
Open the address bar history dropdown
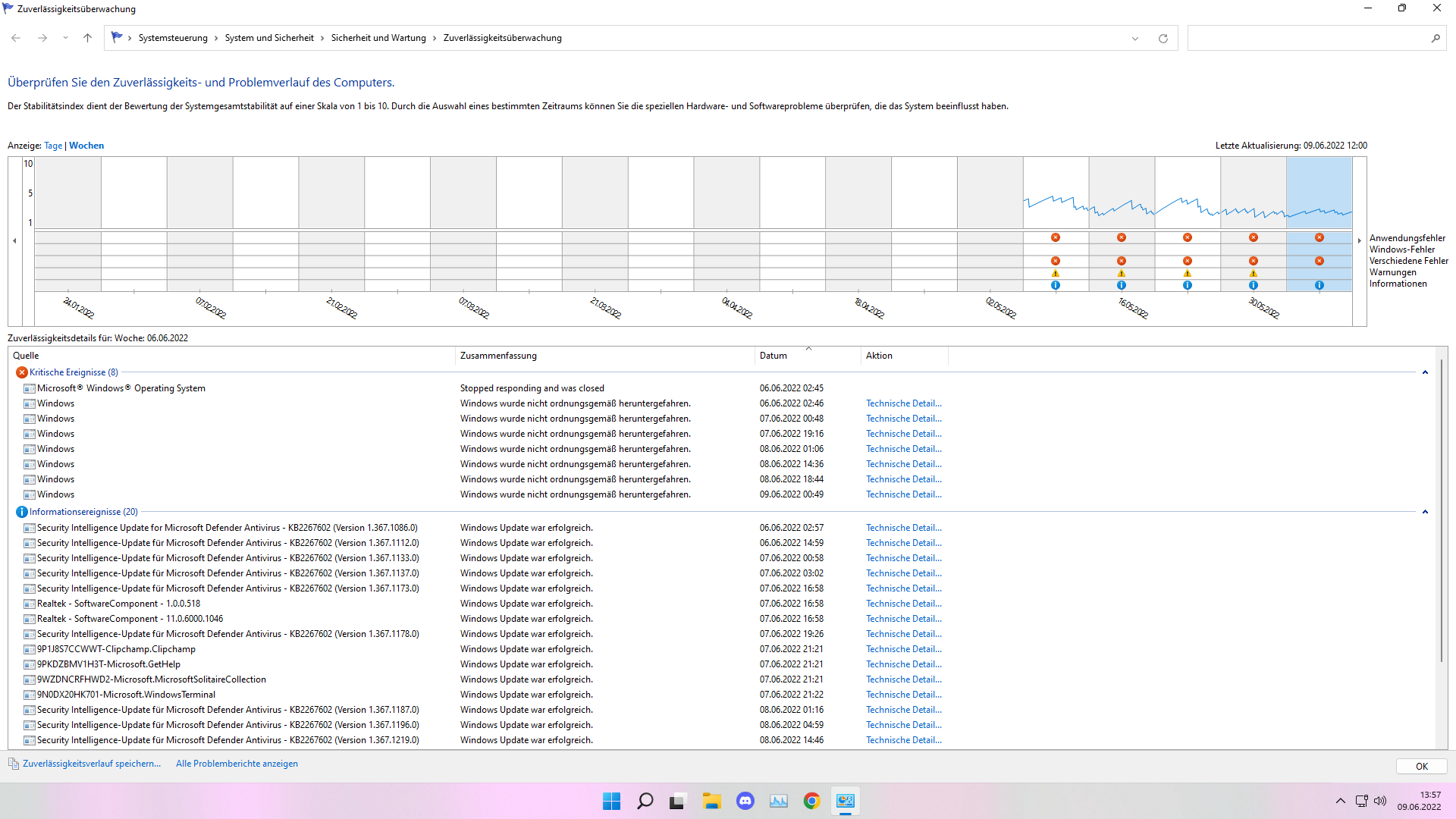coord(1135,39)
